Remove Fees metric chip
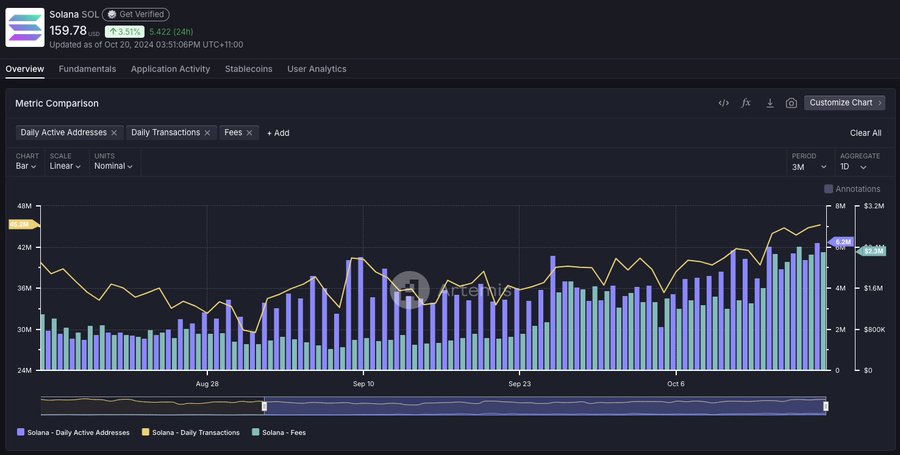The height and width of the screenshot is (455, 900). point(249,133)
